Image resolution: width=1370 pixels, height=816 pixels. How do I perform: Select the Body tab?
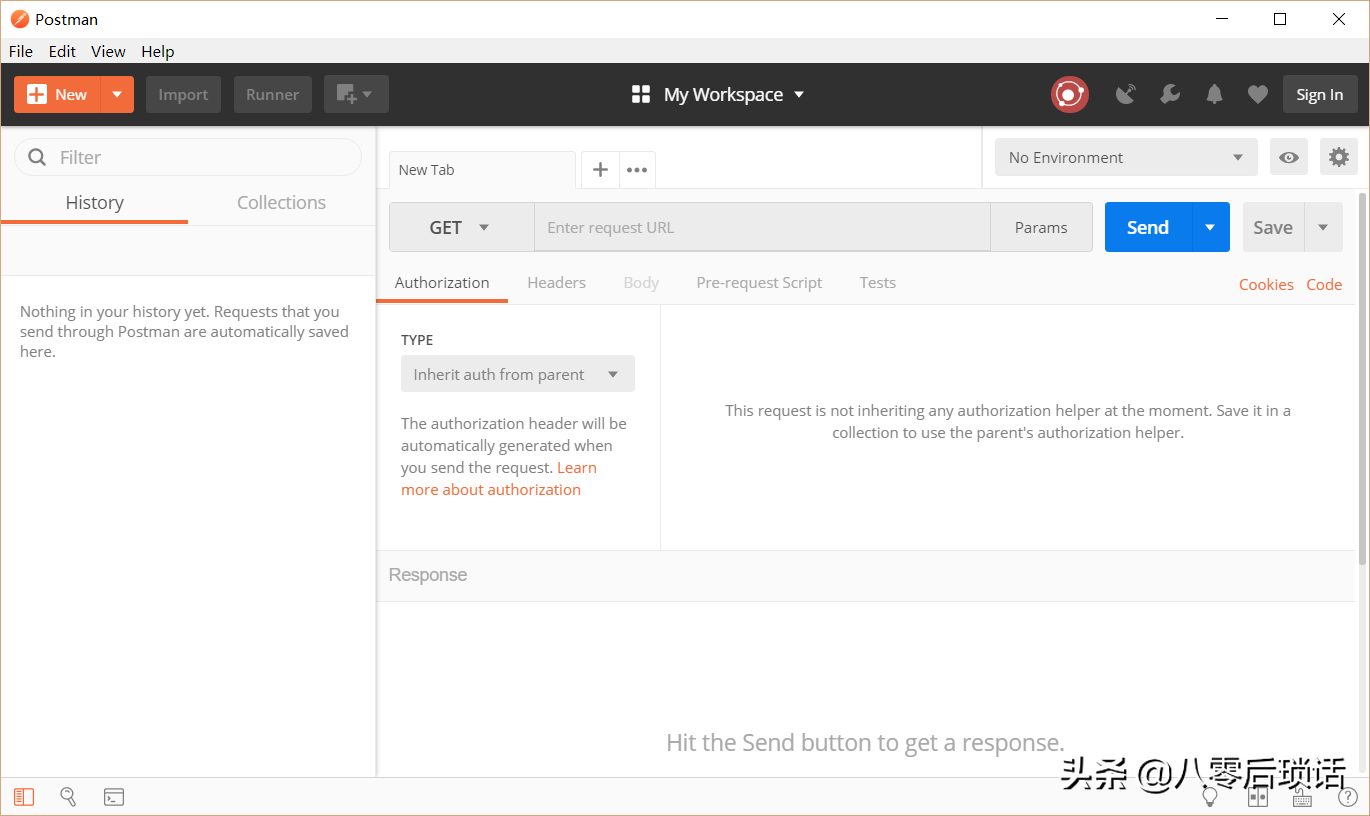click(641, 283)
